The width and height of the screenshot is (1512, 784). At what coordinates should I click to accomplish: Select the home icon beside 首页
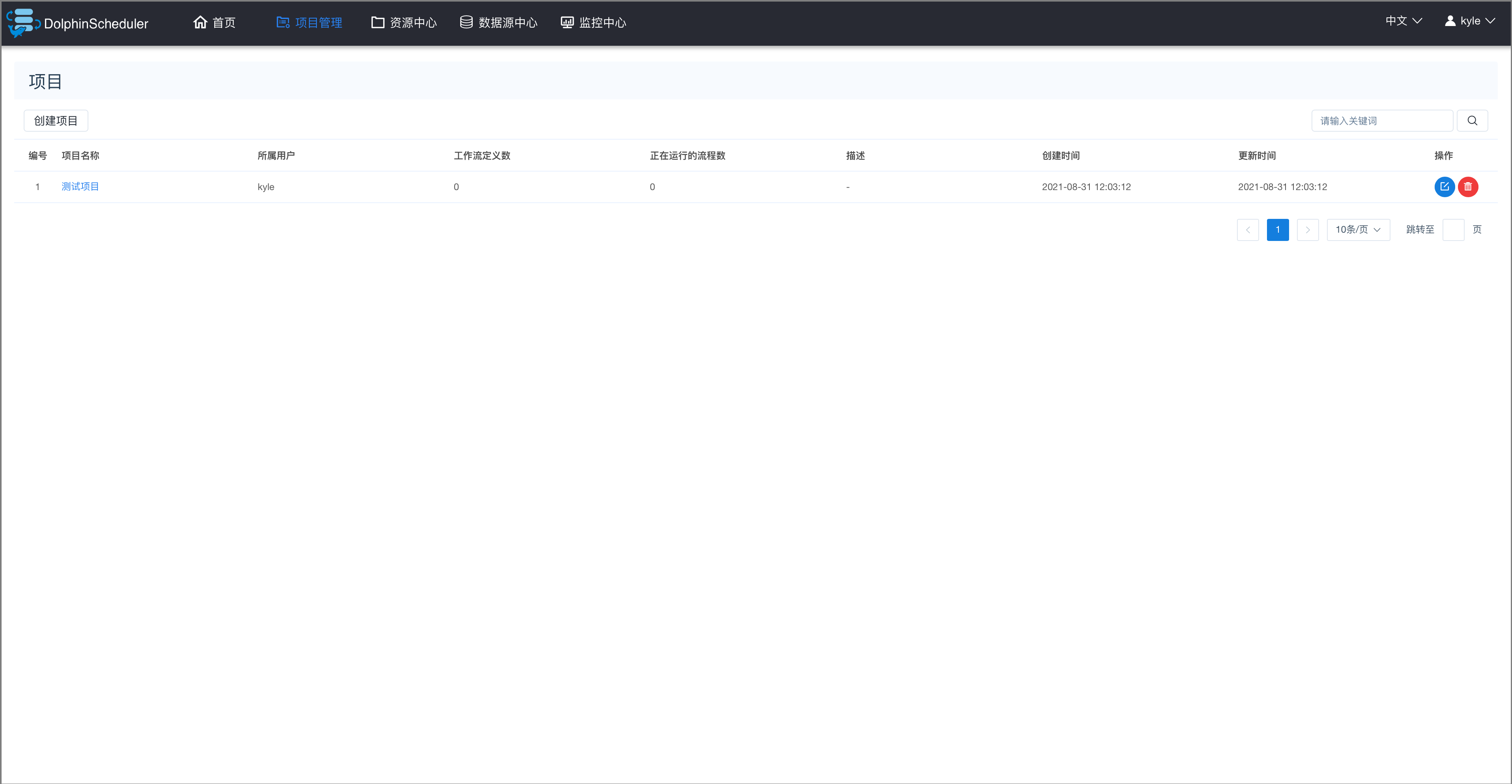pyautogui.click(x=200, y=22)
